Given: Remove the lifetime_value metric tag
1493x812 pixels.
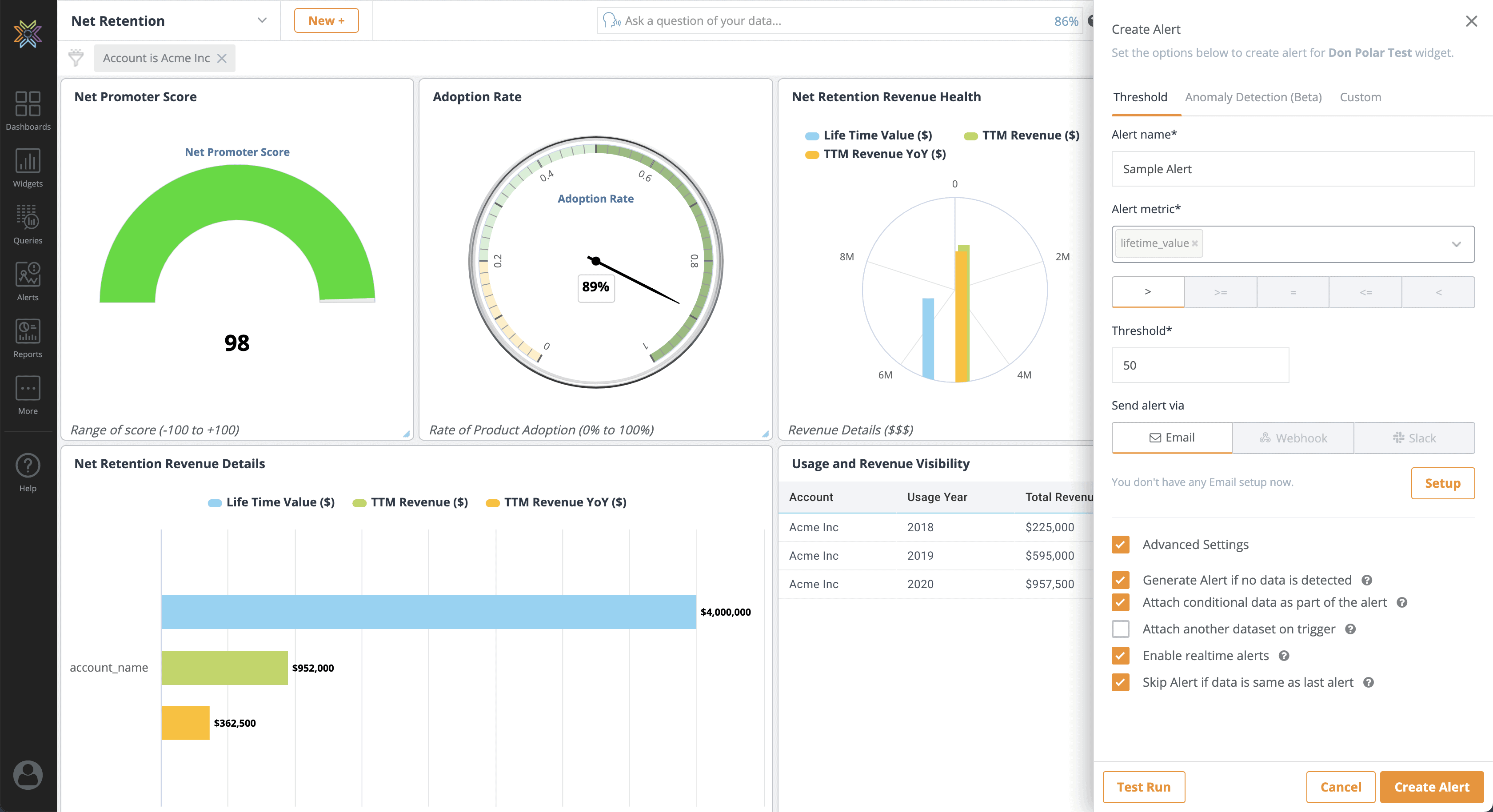Looking at the screenshot, I should click(1194, 243).
